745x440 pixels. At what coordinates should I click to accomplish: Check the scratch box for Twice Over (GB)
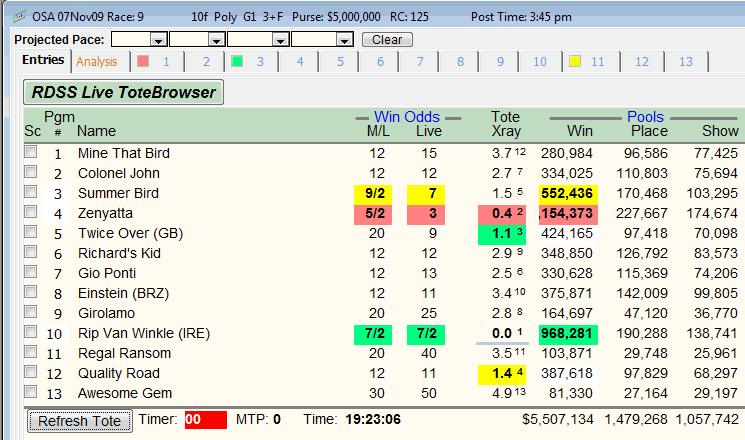pyautogui.click(x=31, y=231)
